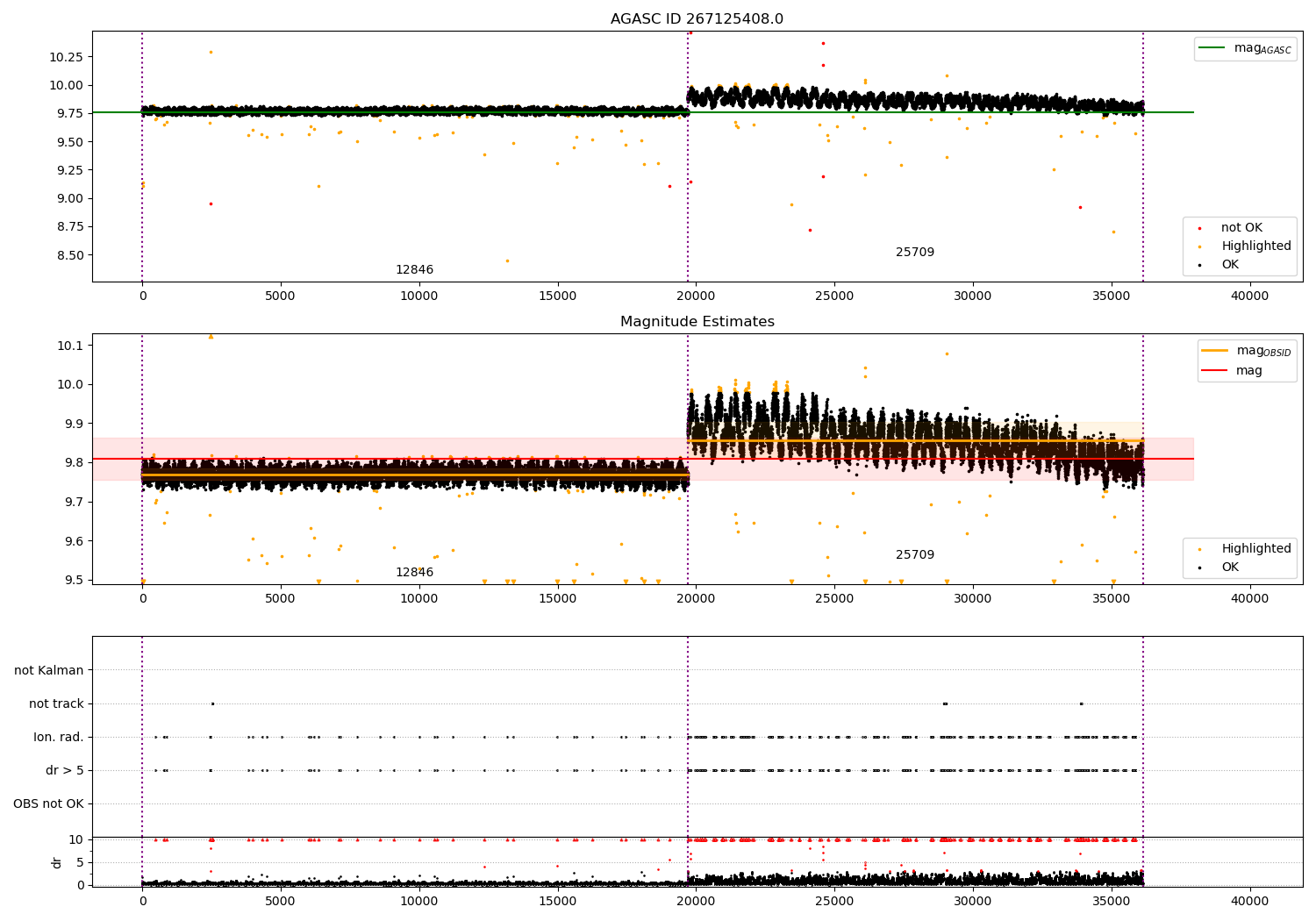Click the "mag" label in the Magnitude Estimates legend
This screenshot has height=921, width=1316.
[1249, 371]
